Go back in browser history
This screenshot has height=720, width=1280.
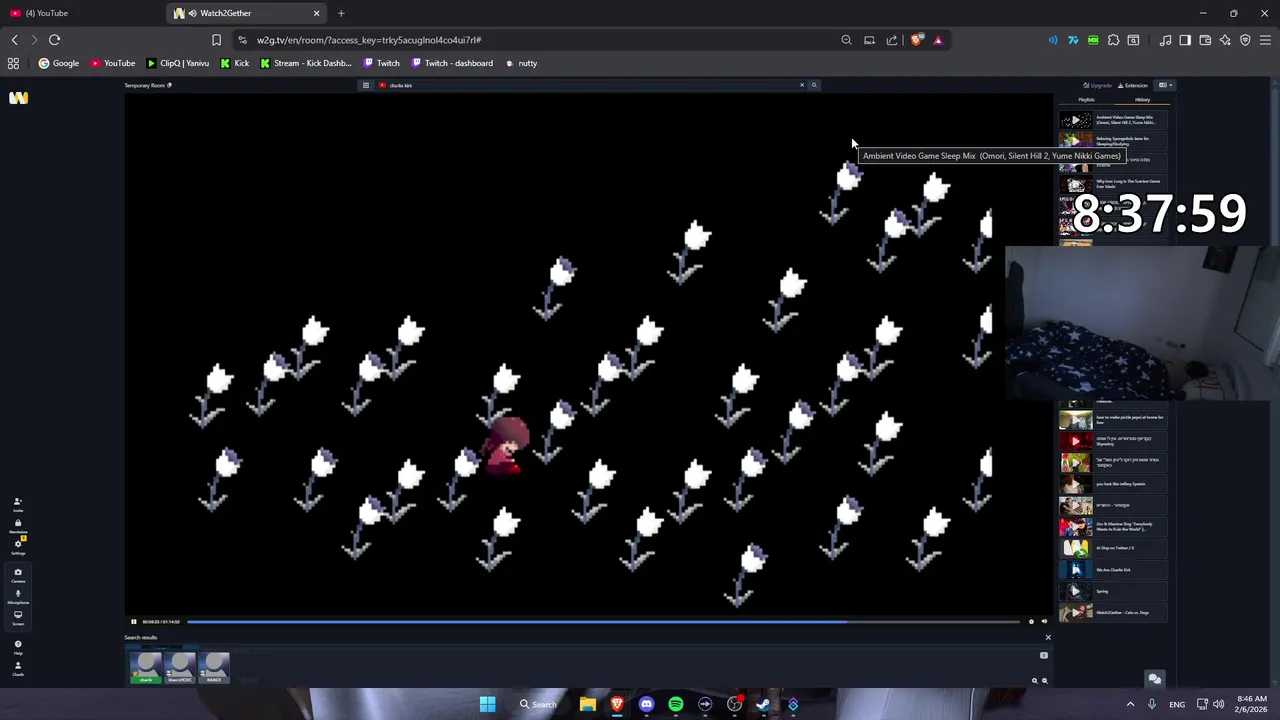click(x=14, y=40)
